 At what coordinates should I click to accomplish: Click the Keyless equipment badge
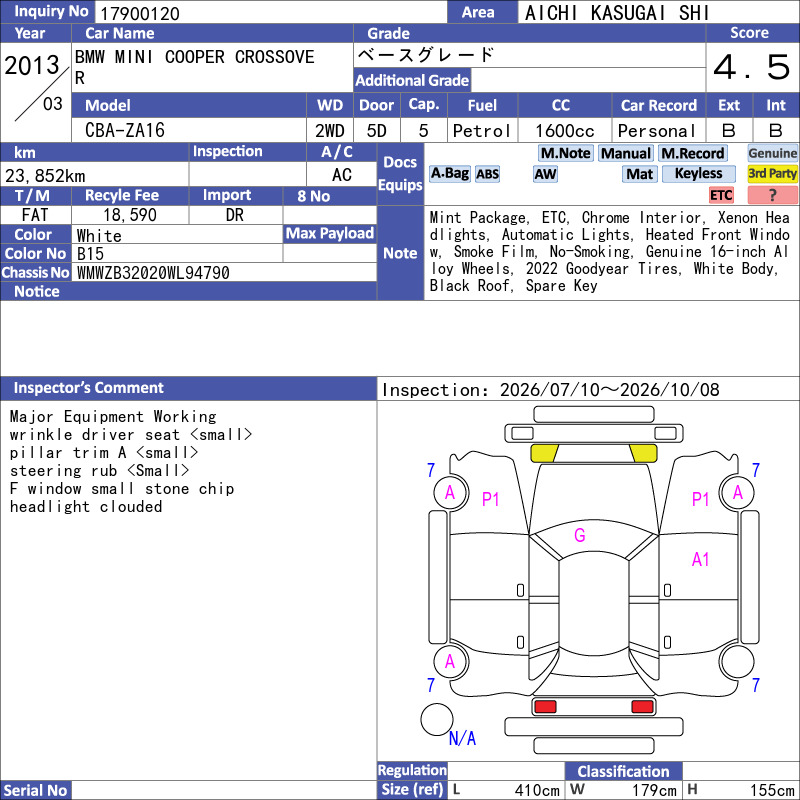698,173
